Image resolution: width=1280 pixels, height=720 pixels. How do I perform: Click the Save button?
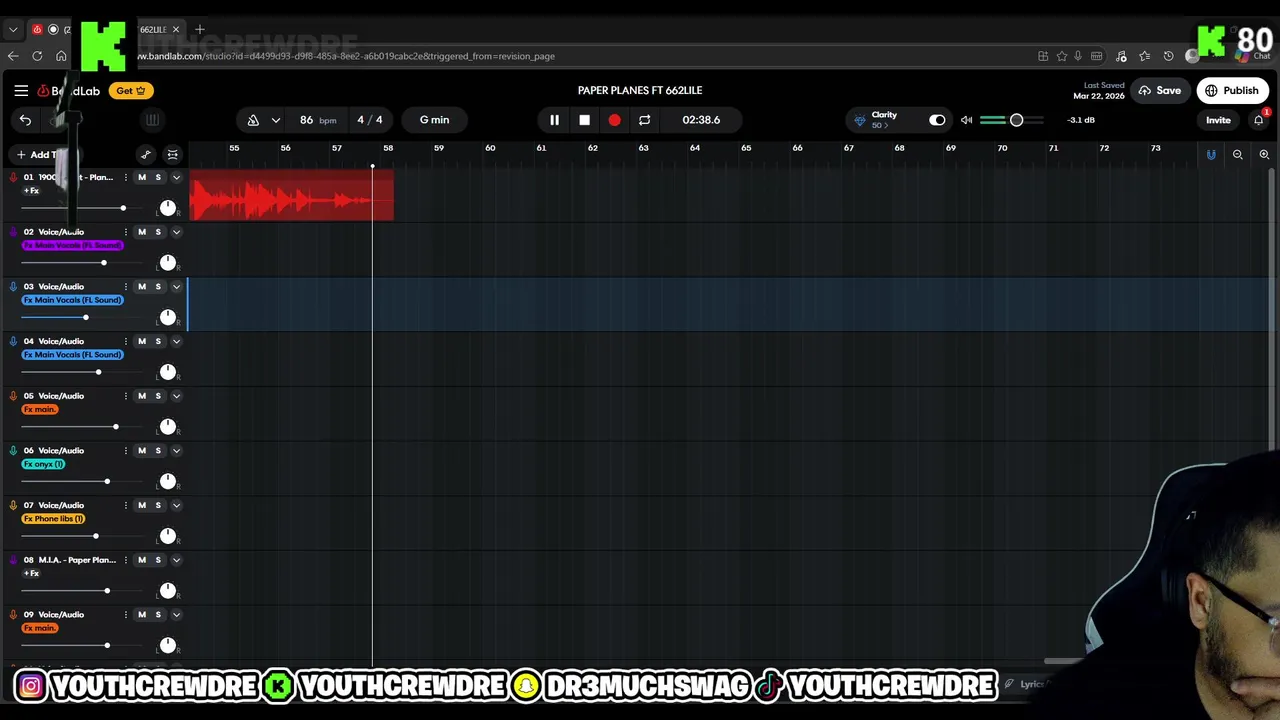tap(1159, 91)
